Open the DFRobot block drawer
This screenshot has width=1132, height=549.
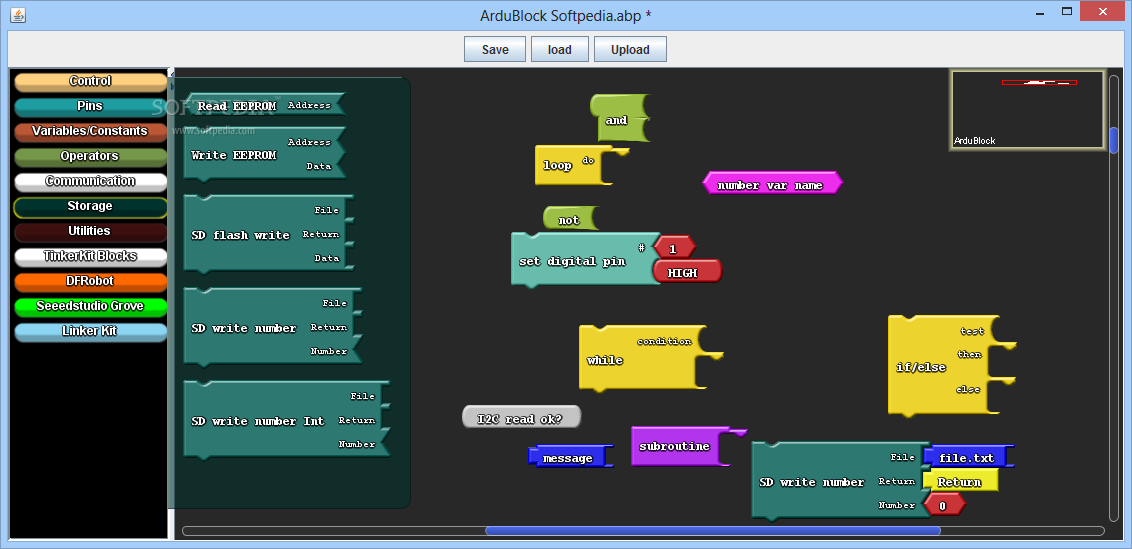click(x=90, y=281)
